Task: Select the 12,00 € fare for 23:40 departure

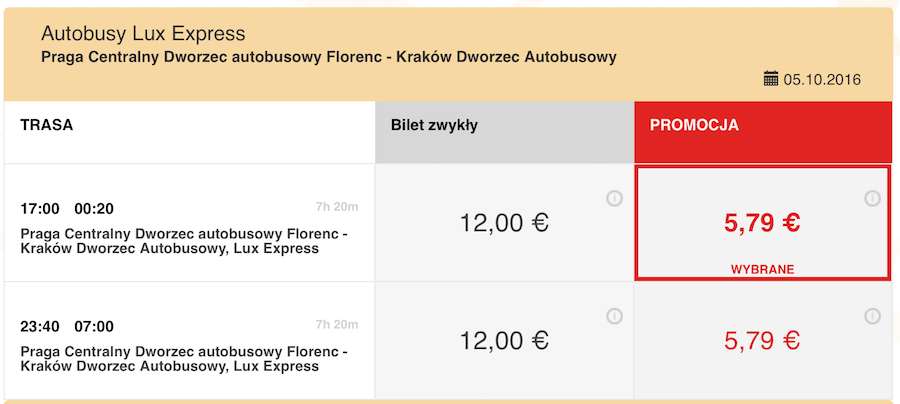Action: pyautogui.click(x=504, y=340)
